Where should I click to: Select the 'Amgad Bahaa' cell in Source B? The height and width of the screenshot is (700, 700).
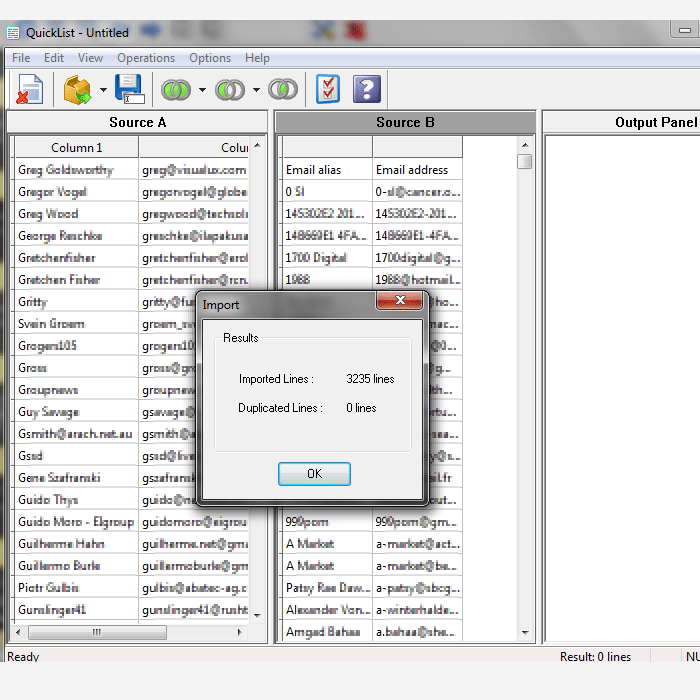click(x=327, y=632)
